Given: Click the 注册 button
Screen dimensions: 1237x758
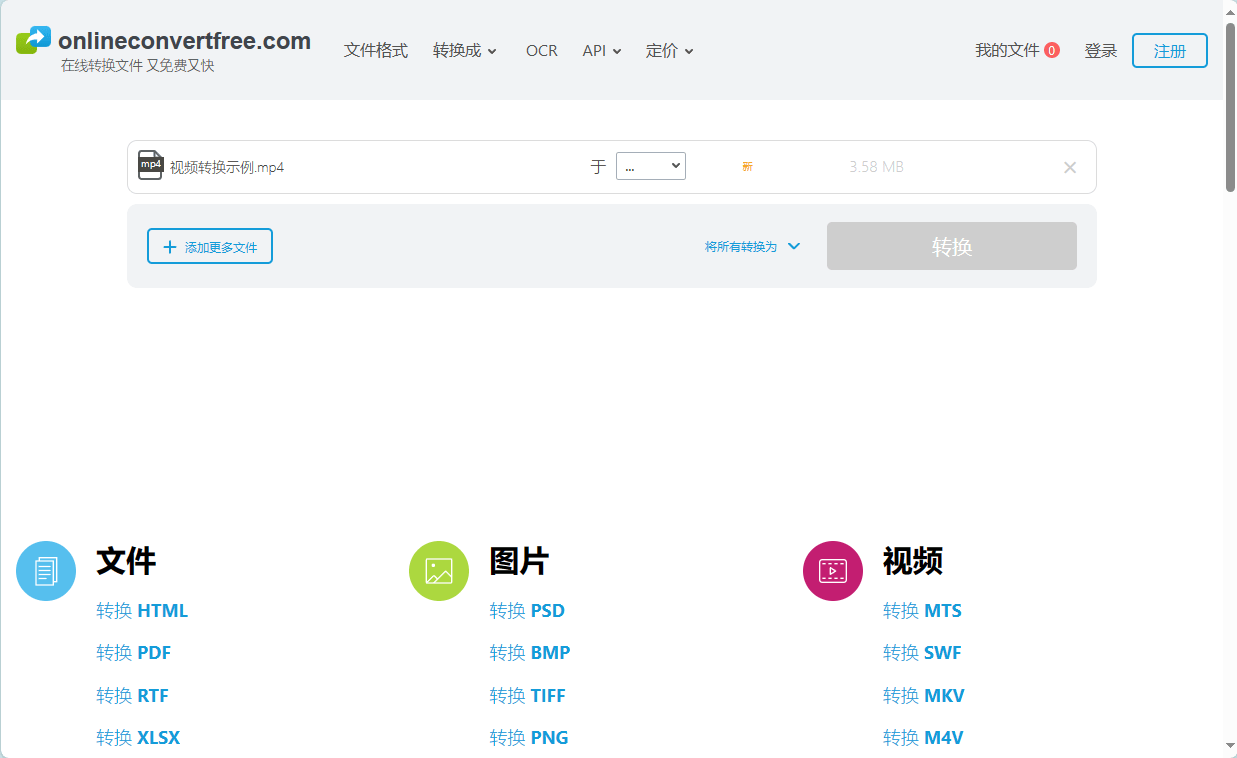Looking at the screenshot, I should point(1169,50).
